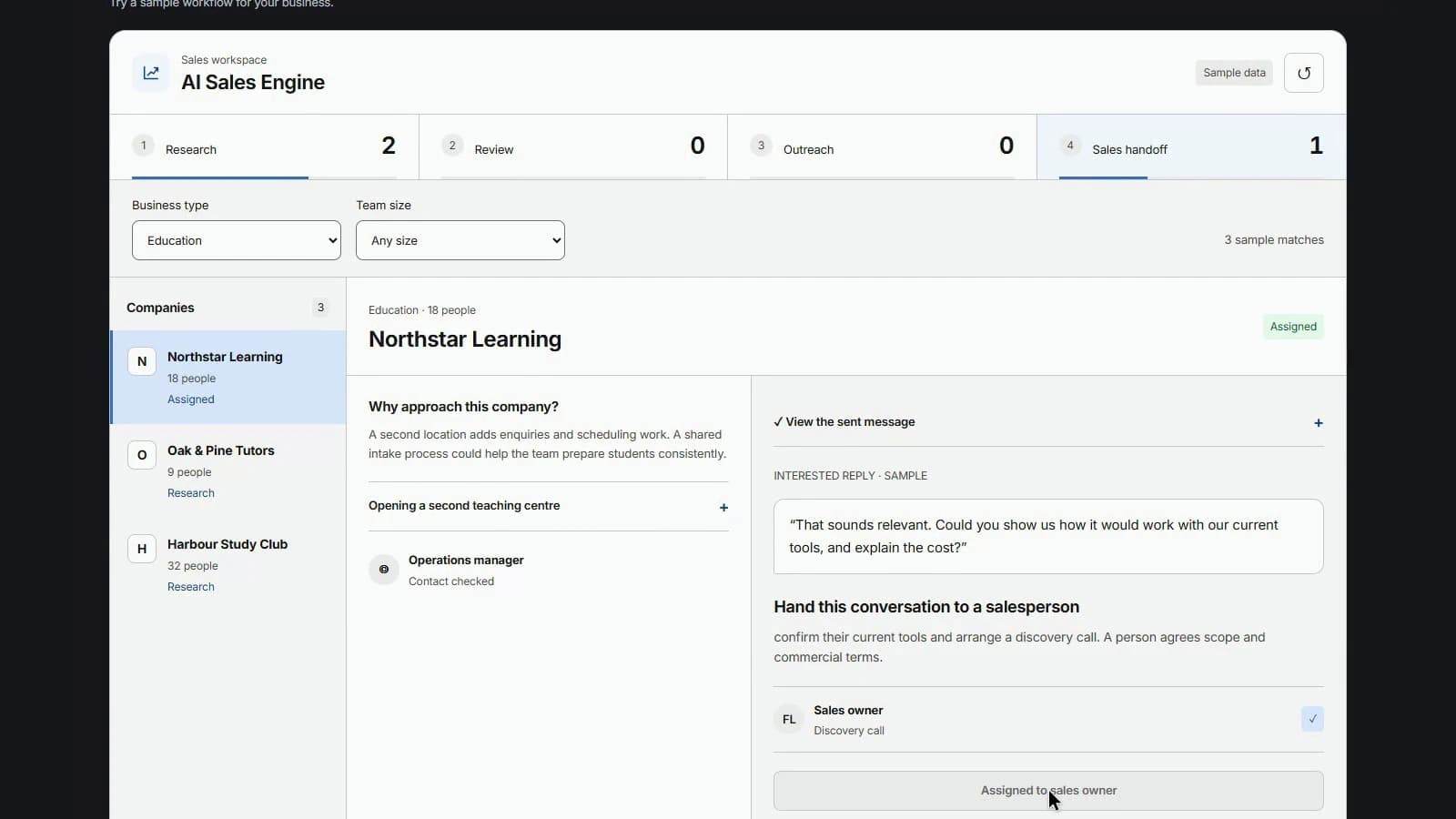Click the 'Hand this conversation to a salesperson' heading
Image resolution: width=1456 pixels, height=819 pixels.
point(926,607)
